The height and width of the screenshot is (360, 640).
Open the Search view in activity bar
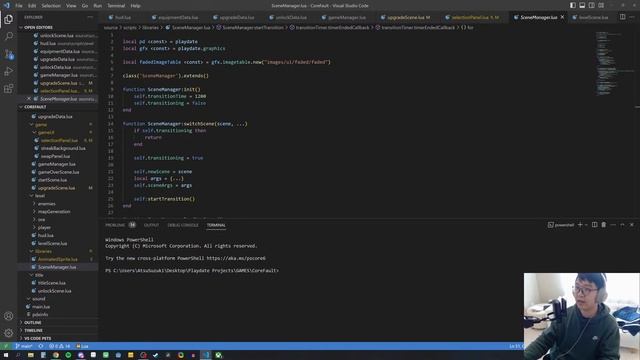9,36
